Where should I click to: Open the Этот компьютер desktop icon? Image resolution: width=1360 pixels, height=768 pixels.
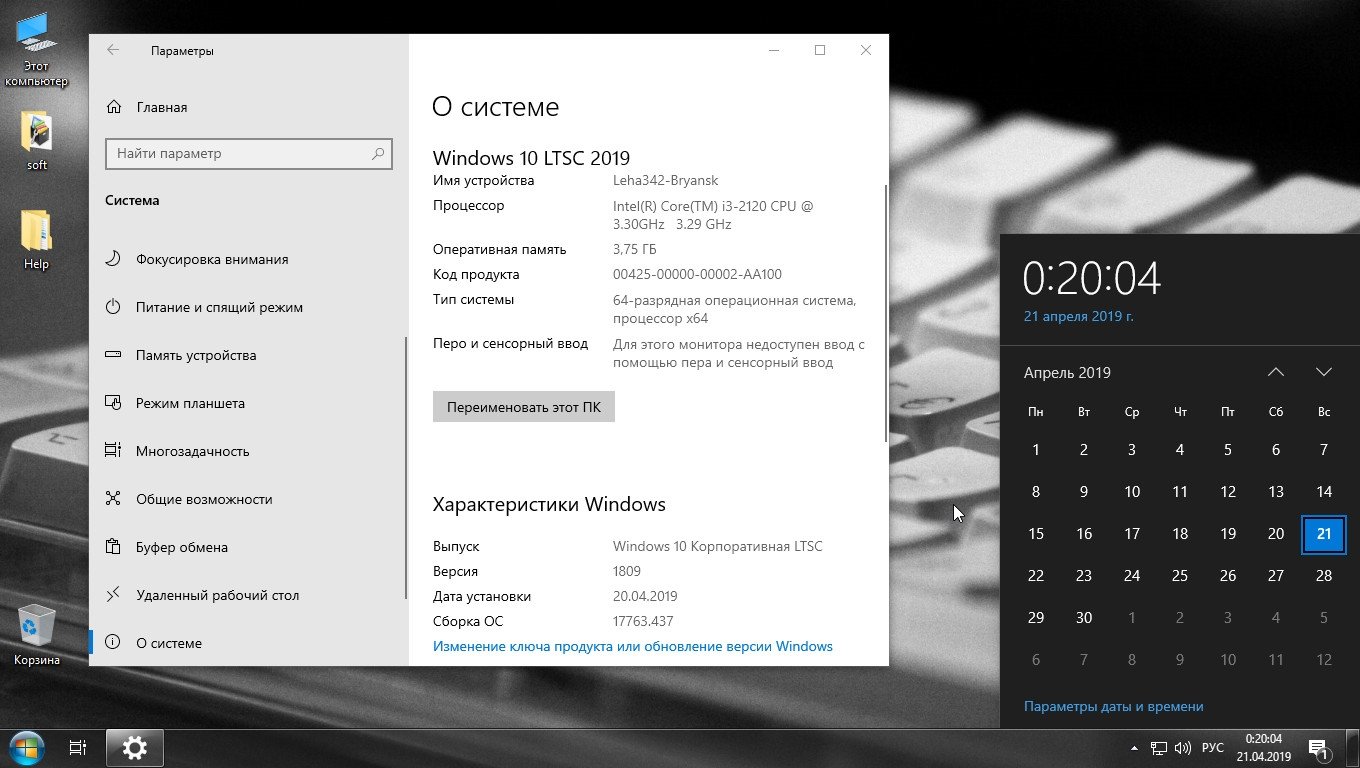point(37,50)
